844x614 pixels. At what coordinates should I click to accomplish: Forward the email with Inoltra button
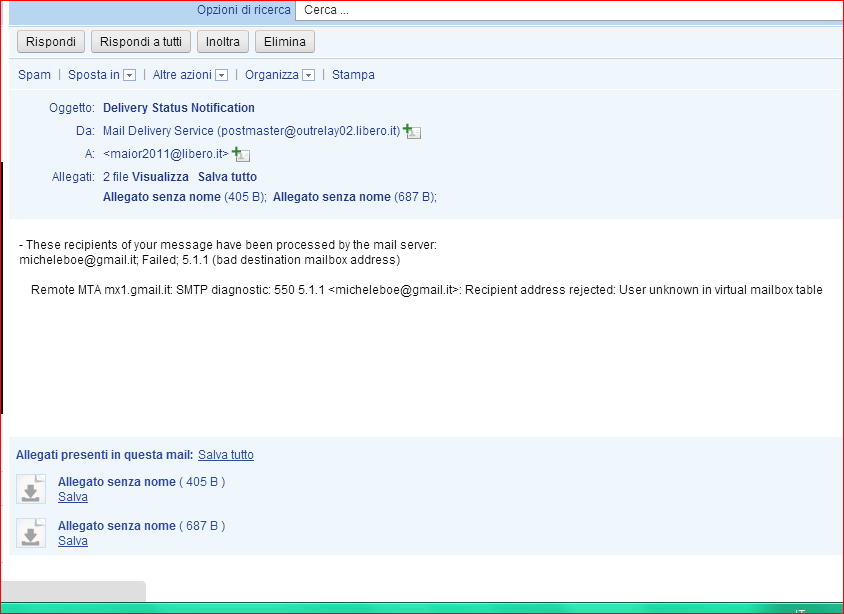[223, 41]
